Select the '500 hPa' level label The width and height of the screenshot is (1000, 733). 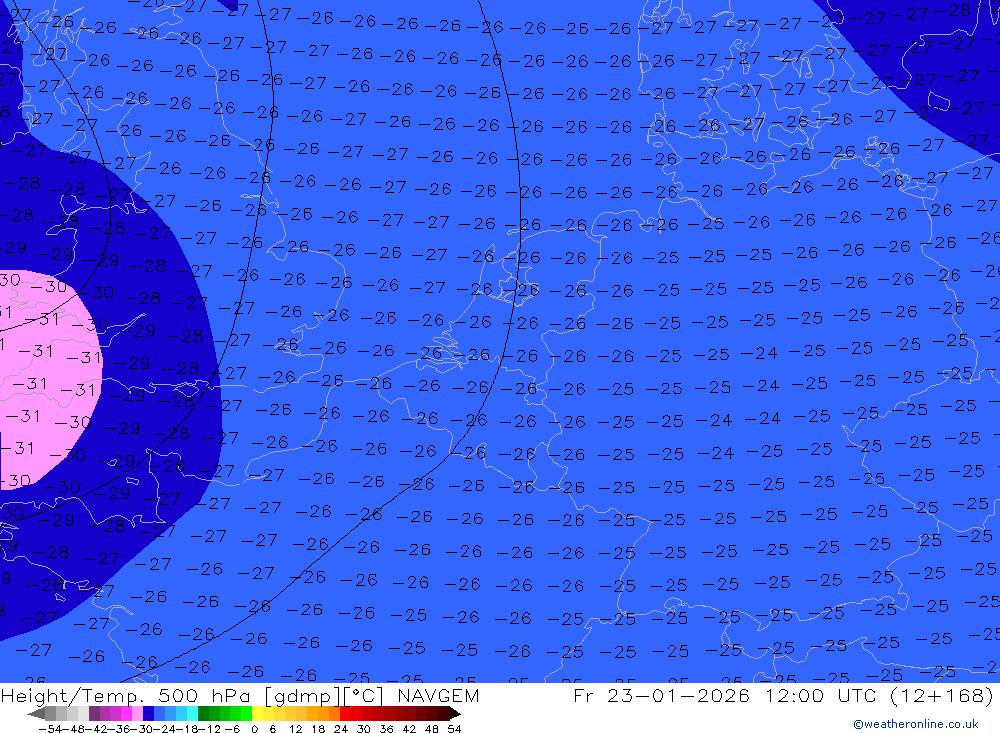coord(202,695)
